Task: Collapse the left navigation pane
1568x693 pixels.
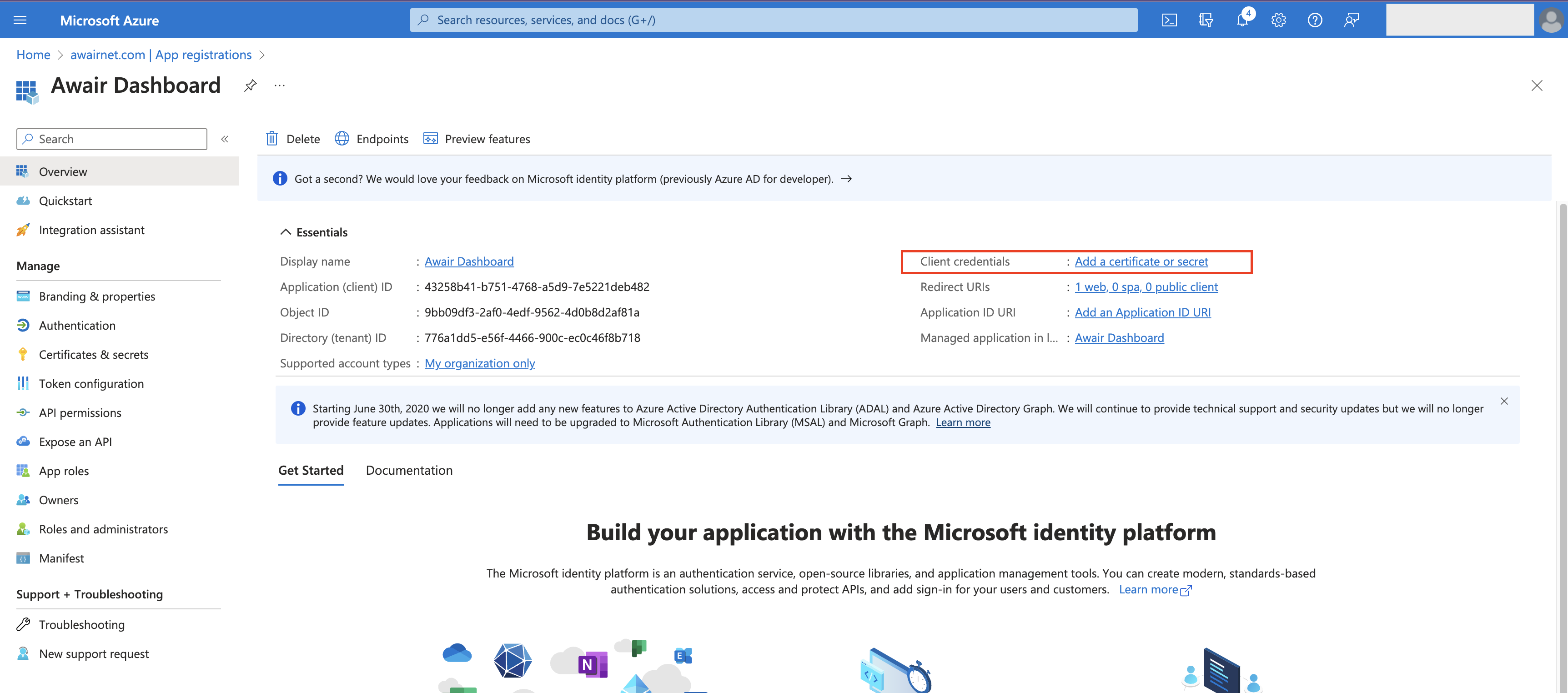Action: point(225,139)
